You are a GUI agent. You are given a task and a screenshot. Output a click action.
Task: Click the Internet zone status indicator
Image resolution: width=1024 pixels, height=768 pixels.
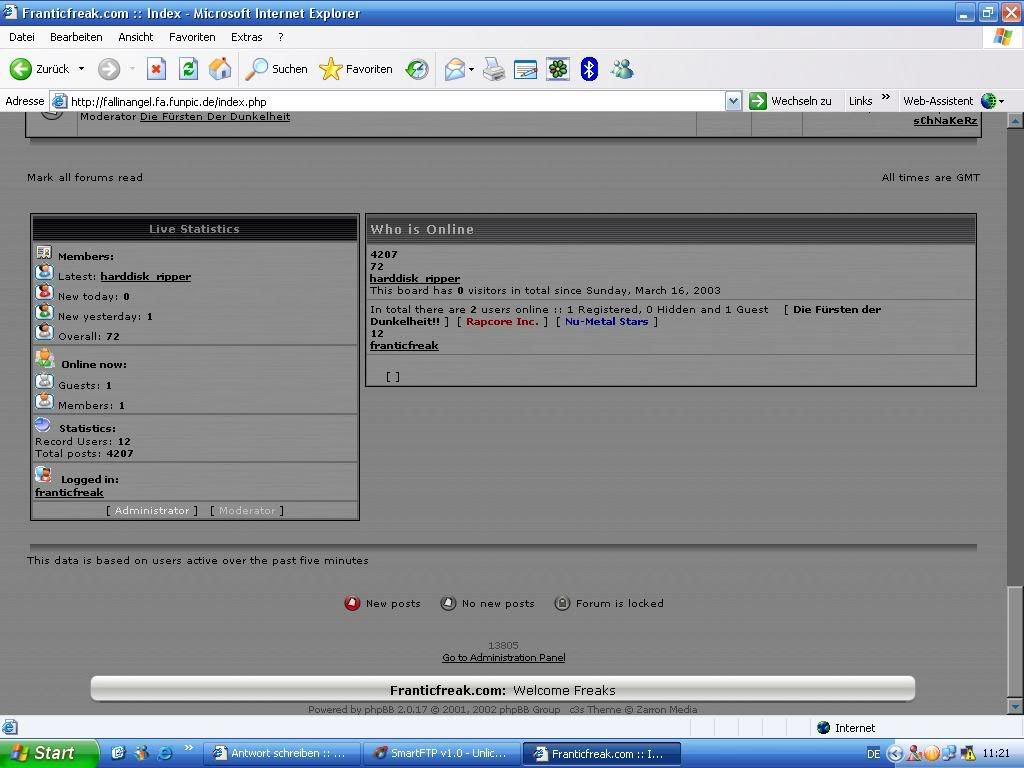846,728
